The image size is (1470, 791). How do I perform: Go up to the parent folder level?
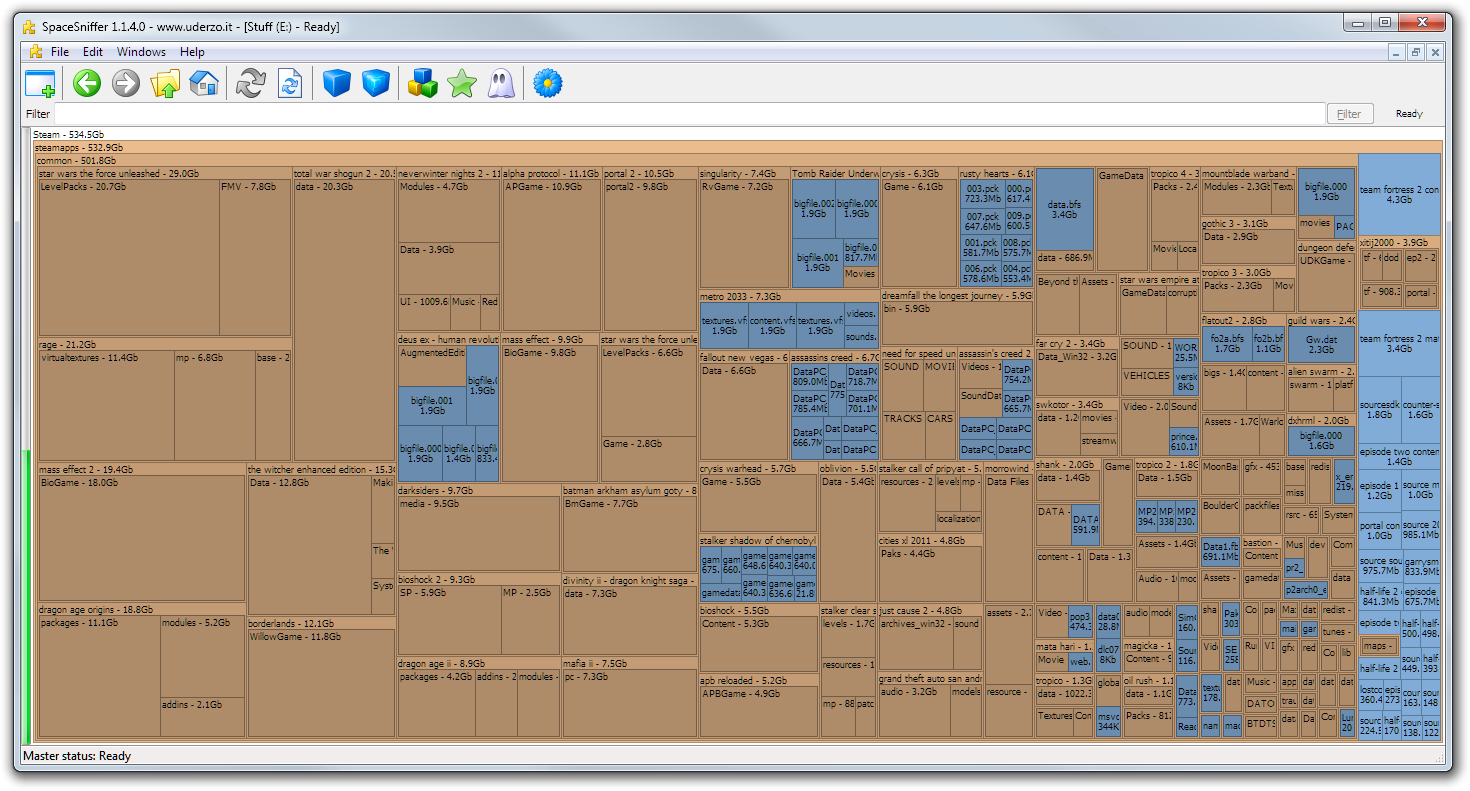(165, 83)
